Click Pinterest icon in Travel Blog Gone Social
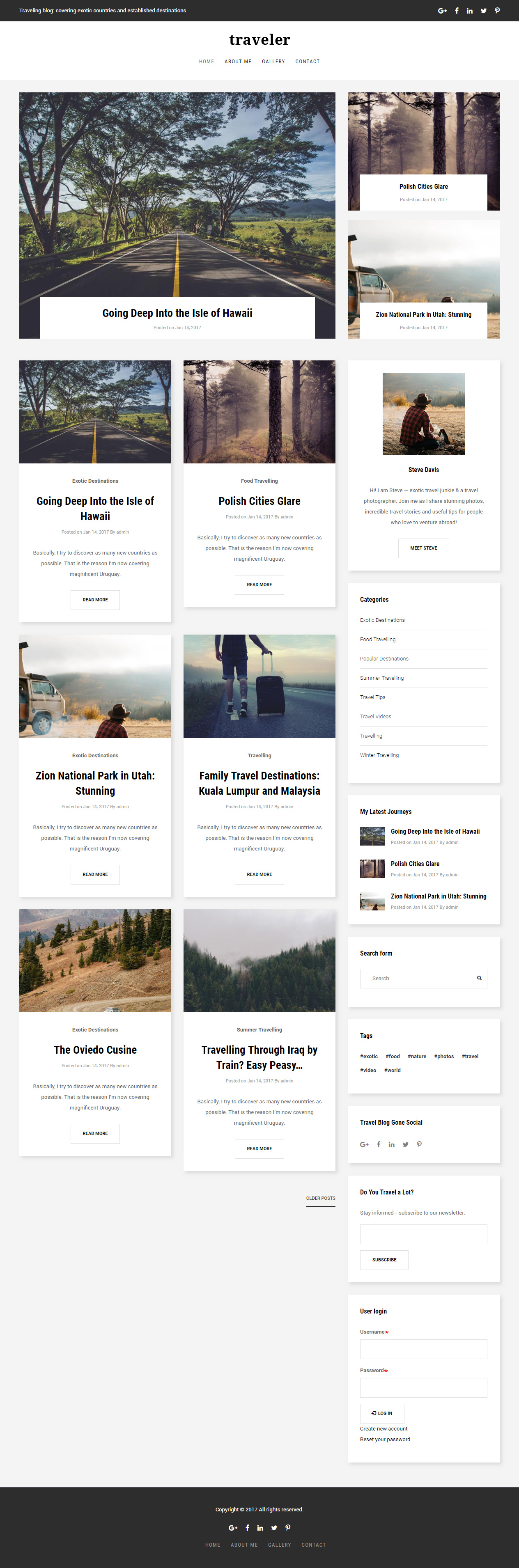 [x=419, y=1144]
